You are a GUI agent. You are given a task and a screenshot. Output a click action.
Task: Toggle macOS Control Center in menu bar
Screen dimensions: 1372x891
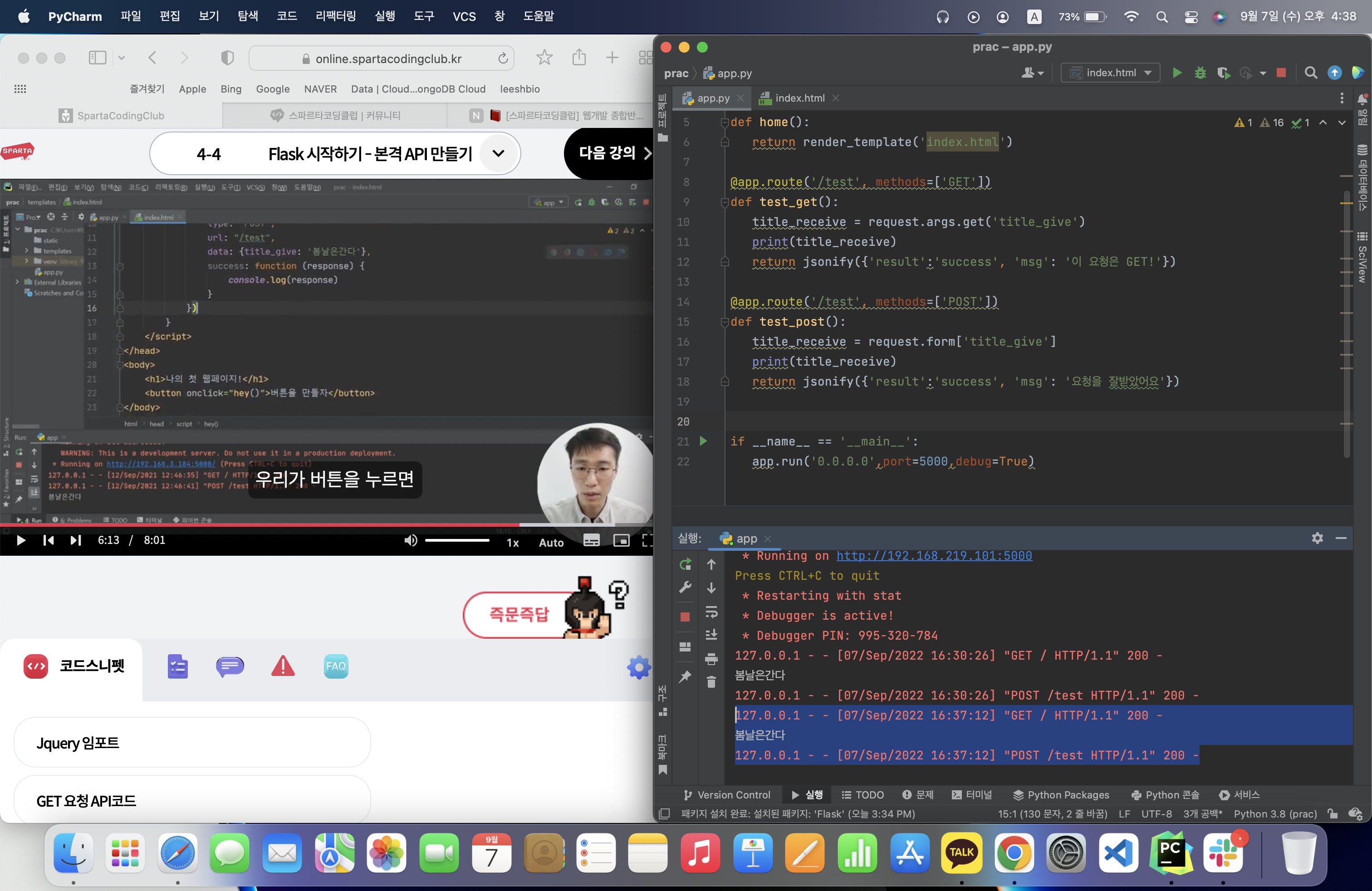coord(1191,17)
